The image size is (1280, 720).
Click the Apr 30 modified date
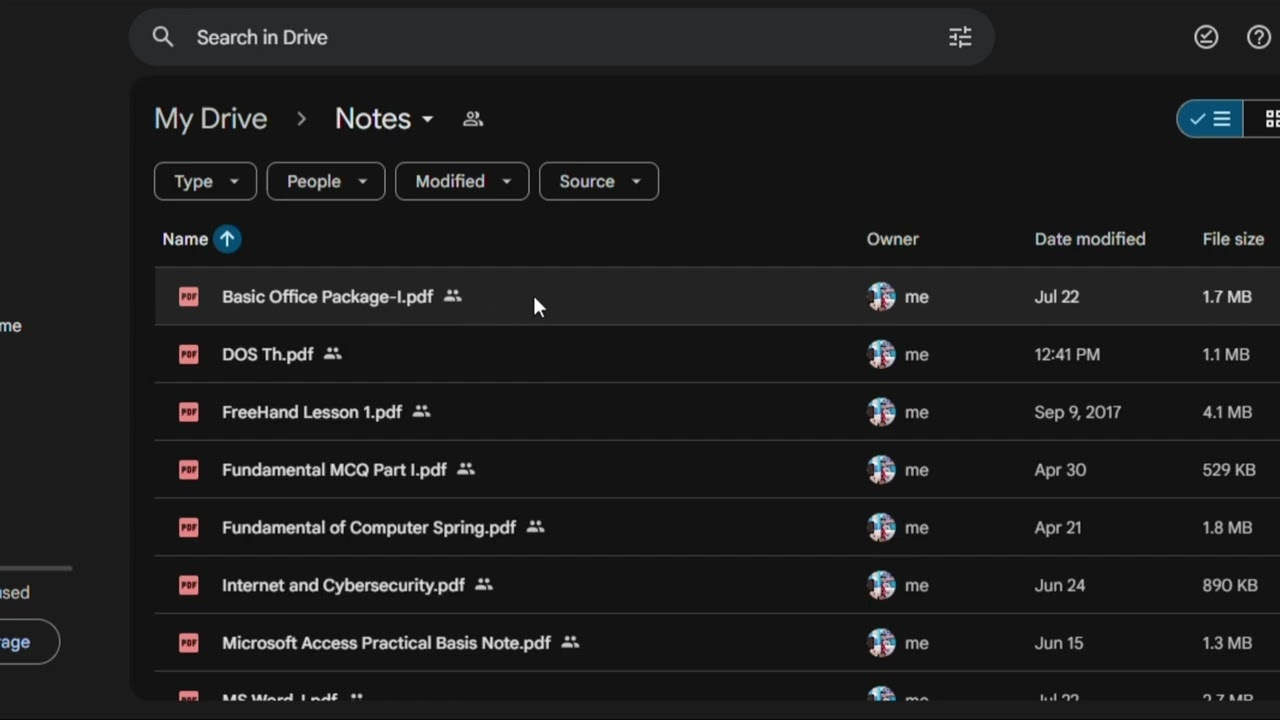pos(1060,470)
